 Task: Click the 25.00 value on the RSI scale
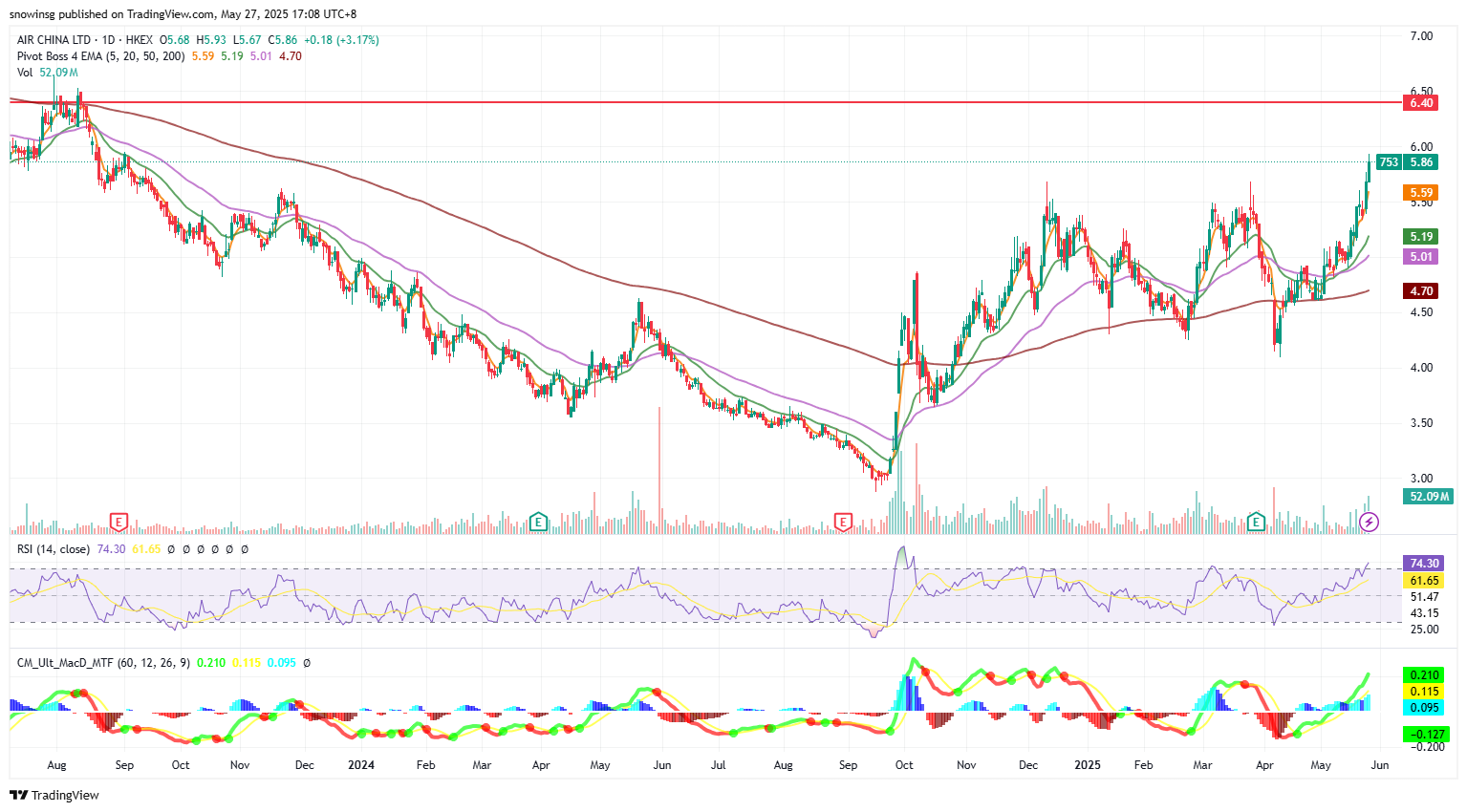pyautogui.click(x=1424, y=630)
